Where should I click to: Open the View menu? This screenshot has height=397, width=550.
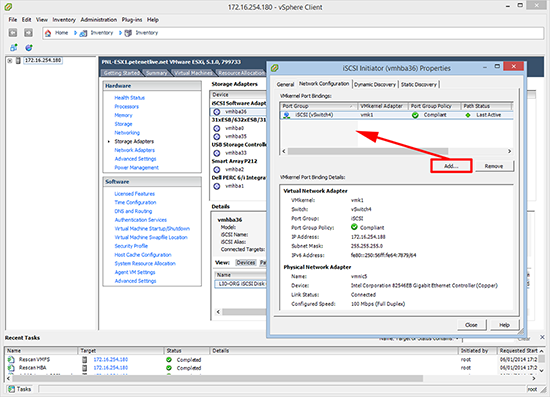point(42,20)
